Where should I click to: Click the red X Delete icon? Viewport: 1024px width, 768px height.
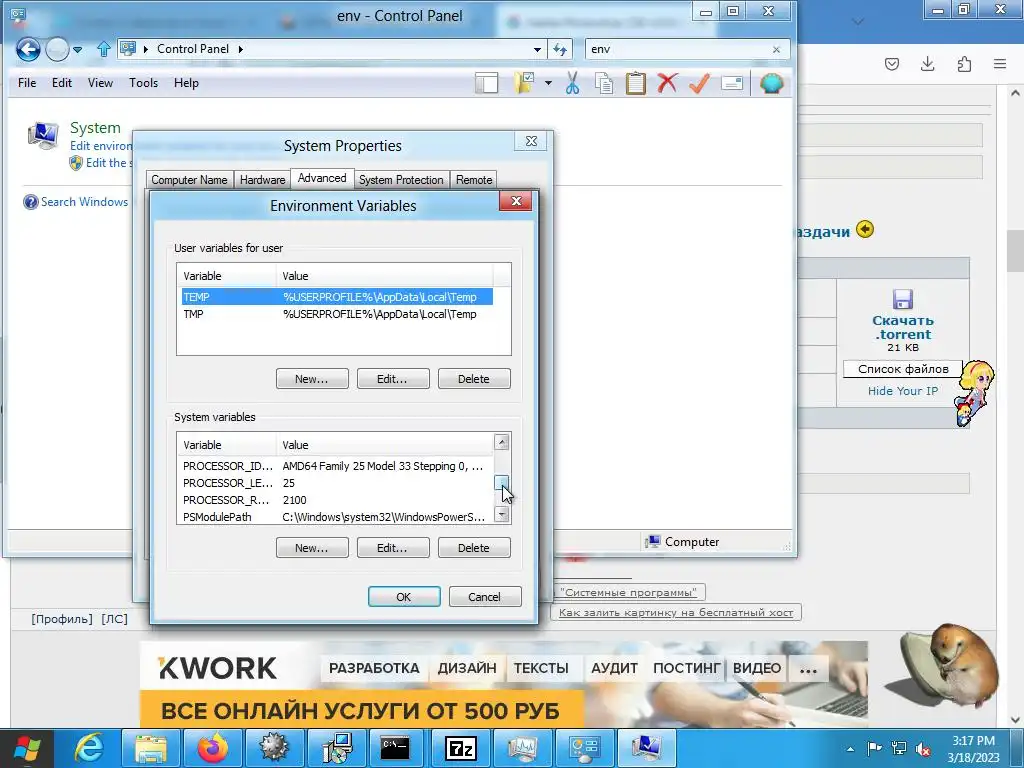click(667, 83)
